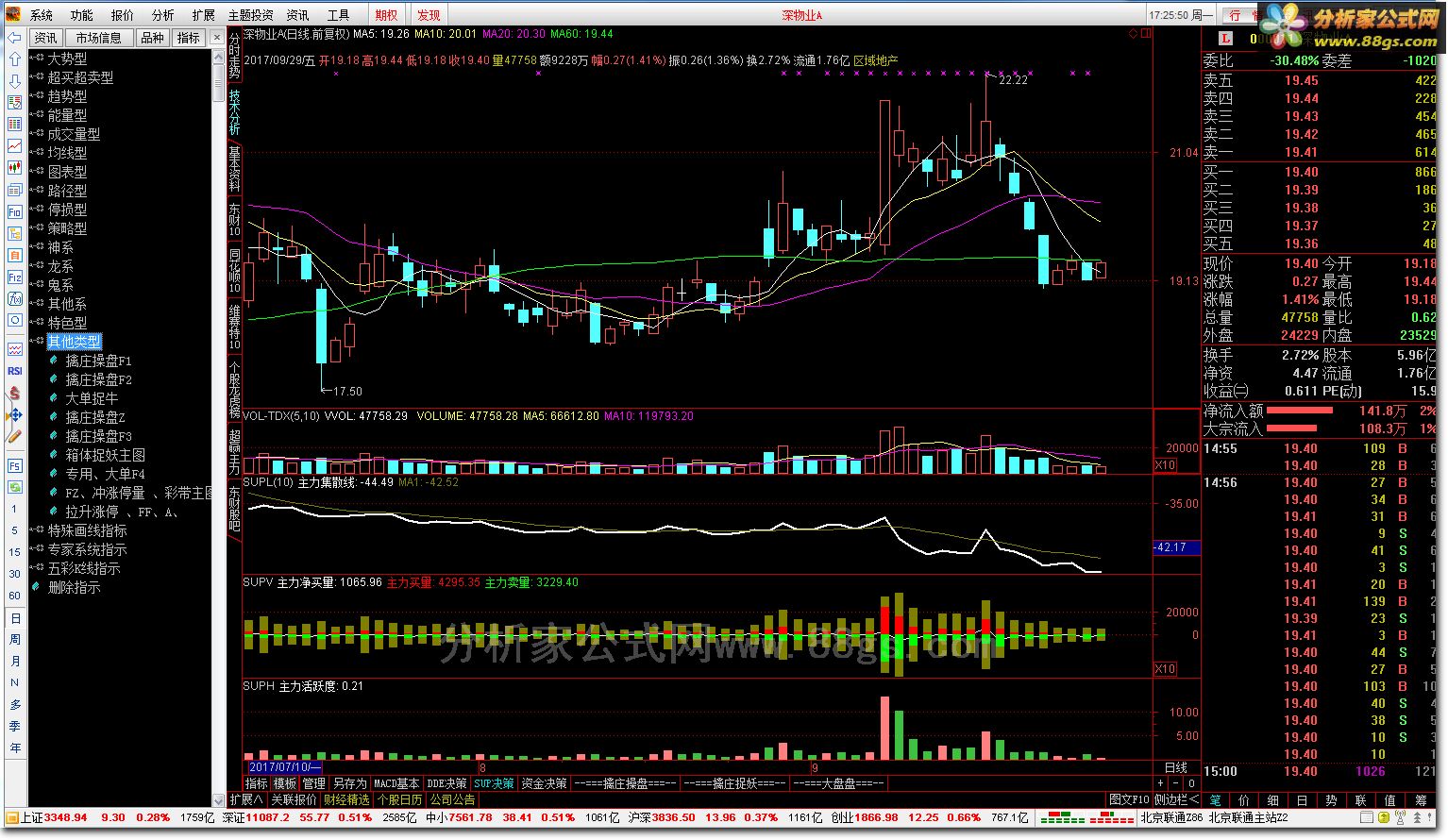
Task: Open the multicolor quote grid icon
Action: (x=14, y=124)
